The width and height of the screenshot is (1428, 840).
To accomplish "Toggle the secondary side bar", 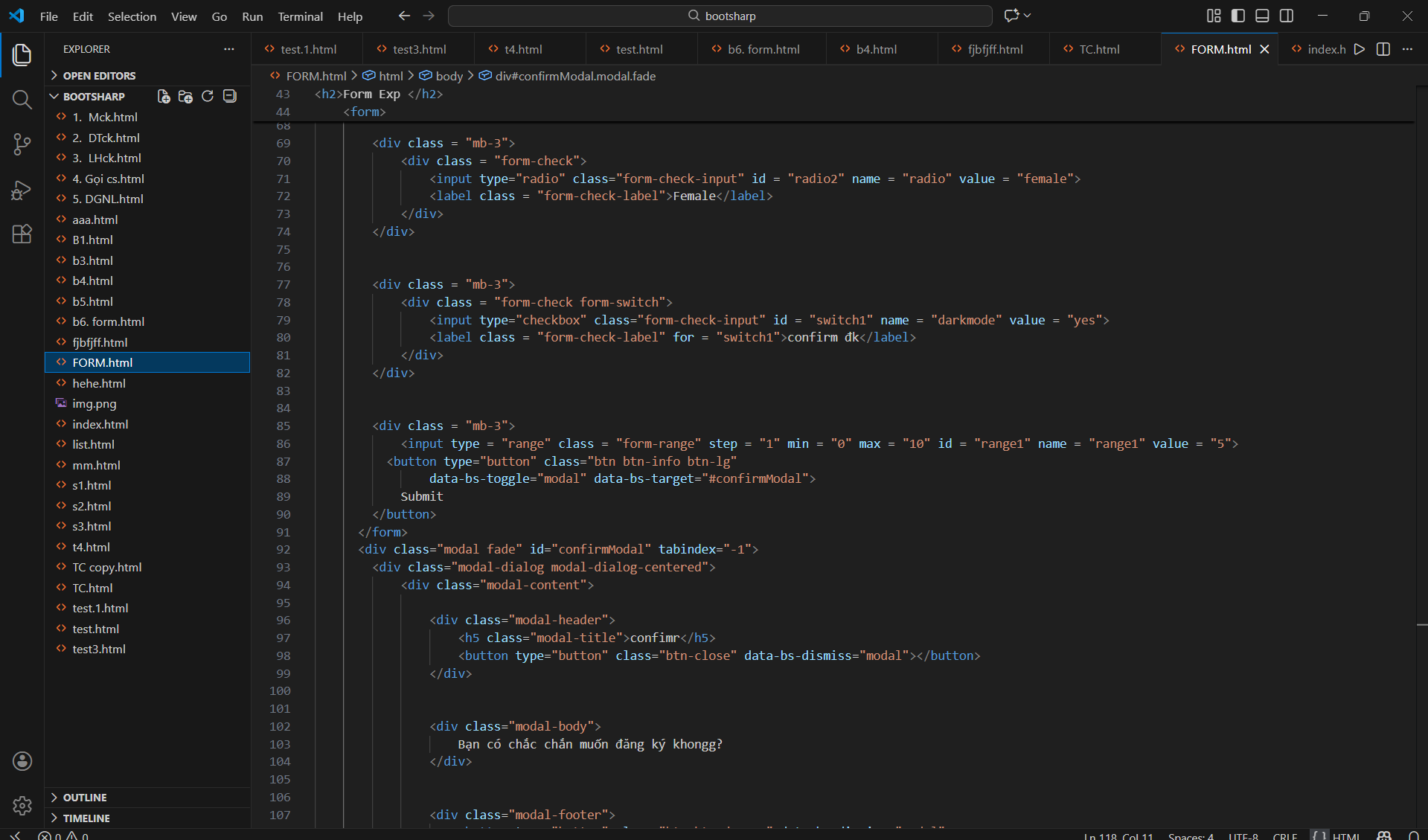I will point(1287,16).
